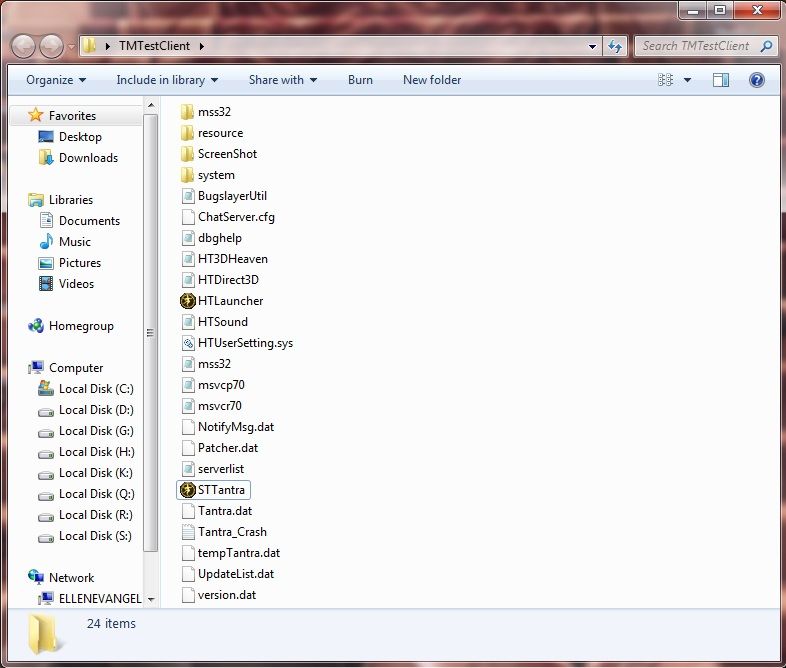Open the Downloads folder icon in sidebar
786x668 pixels.
click(x=46, y=157)
